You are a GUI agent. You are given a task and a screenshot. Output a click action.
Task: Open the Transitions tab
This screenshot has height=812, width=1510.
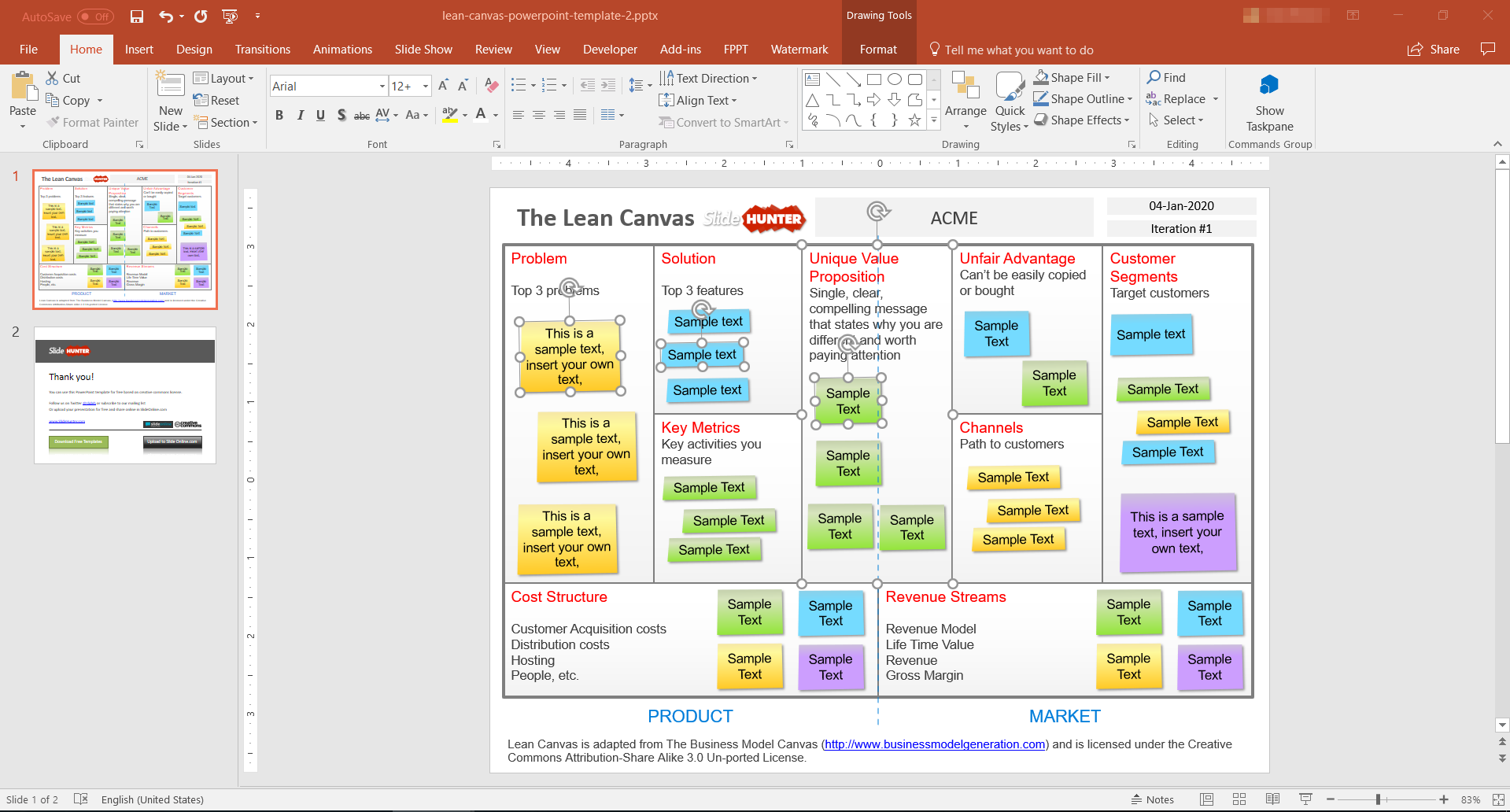(x=262, y=50)
